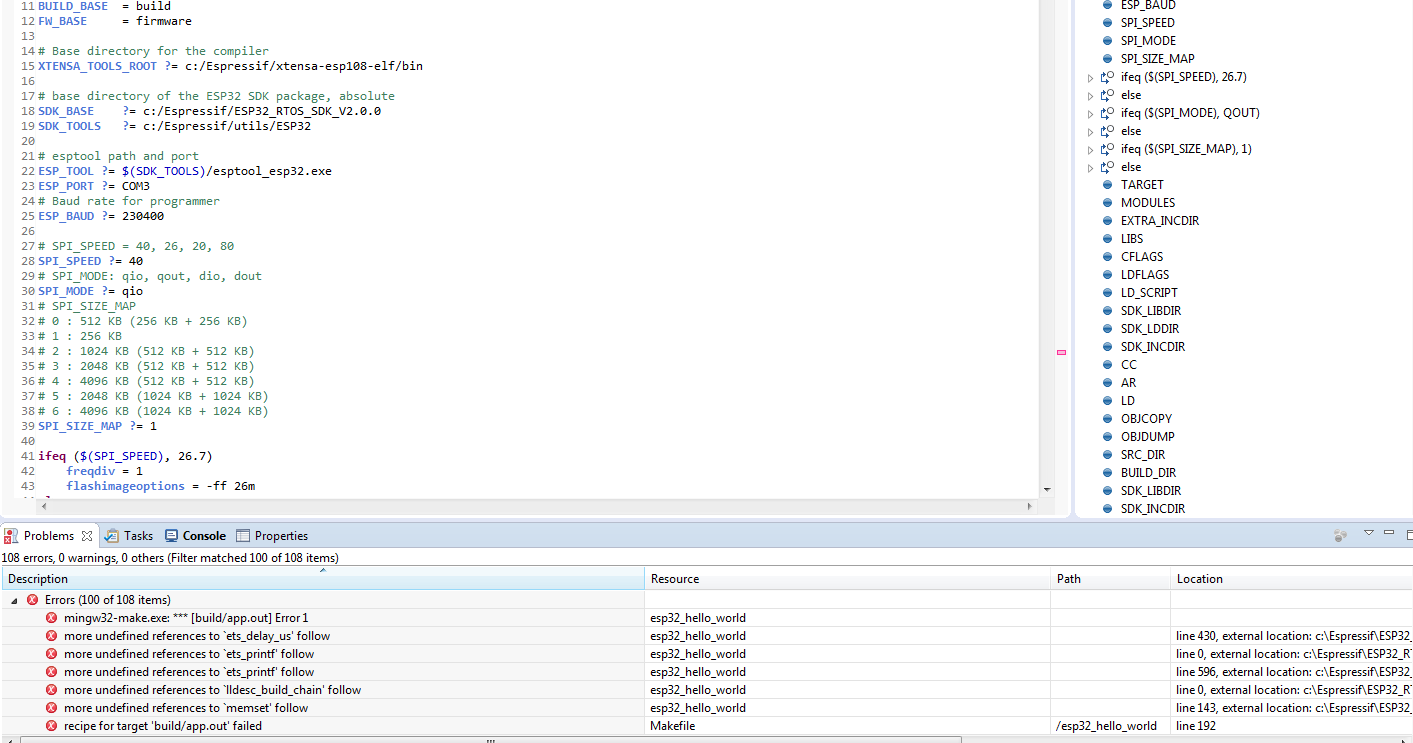Click the blue variable icon beside SPI_MODE in outline
Viewport: 1413px width, 743px height.
(x=1107, y=41)
